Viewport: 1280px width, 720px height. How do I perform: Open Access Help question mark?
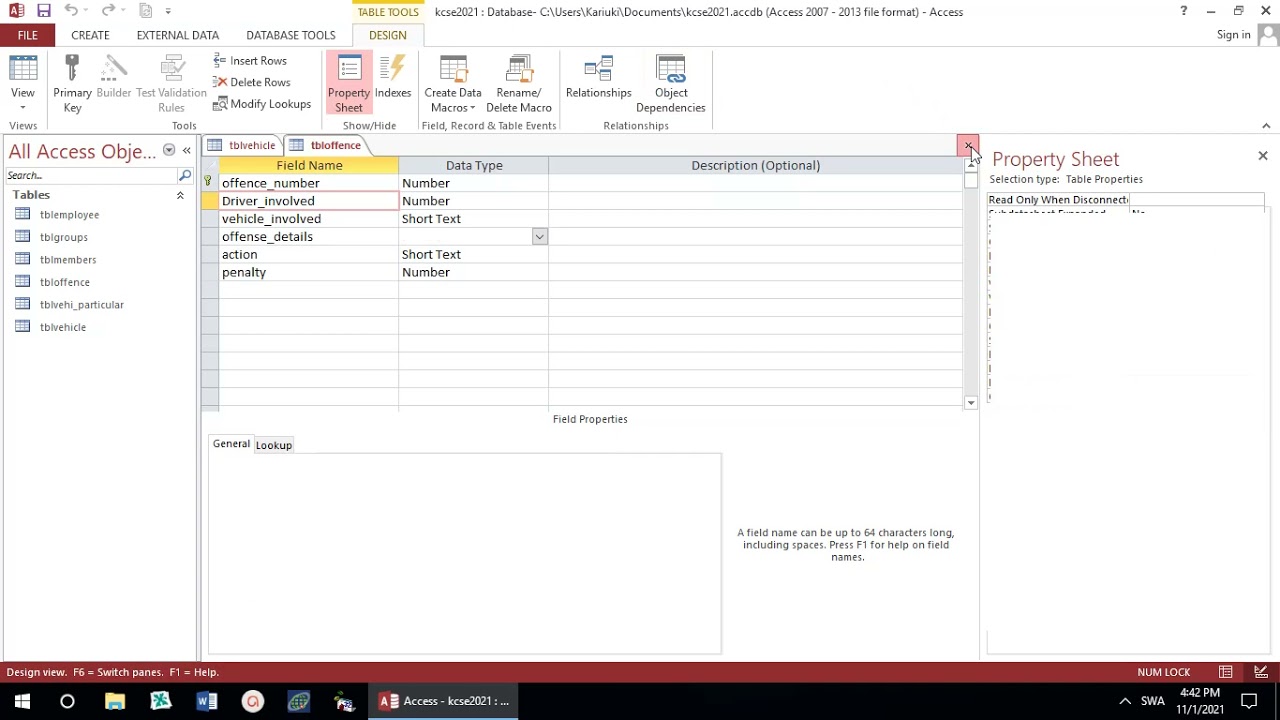[1183, 11]
